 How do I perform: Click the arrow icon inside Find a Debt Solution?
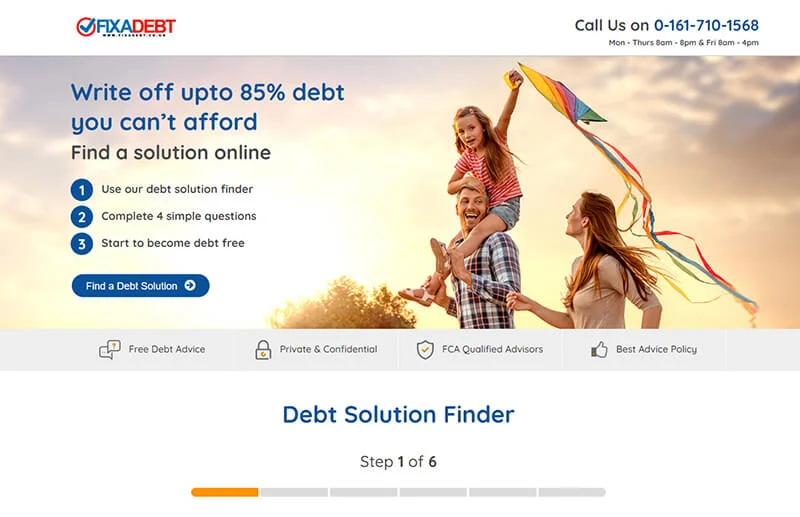[190, 285]
